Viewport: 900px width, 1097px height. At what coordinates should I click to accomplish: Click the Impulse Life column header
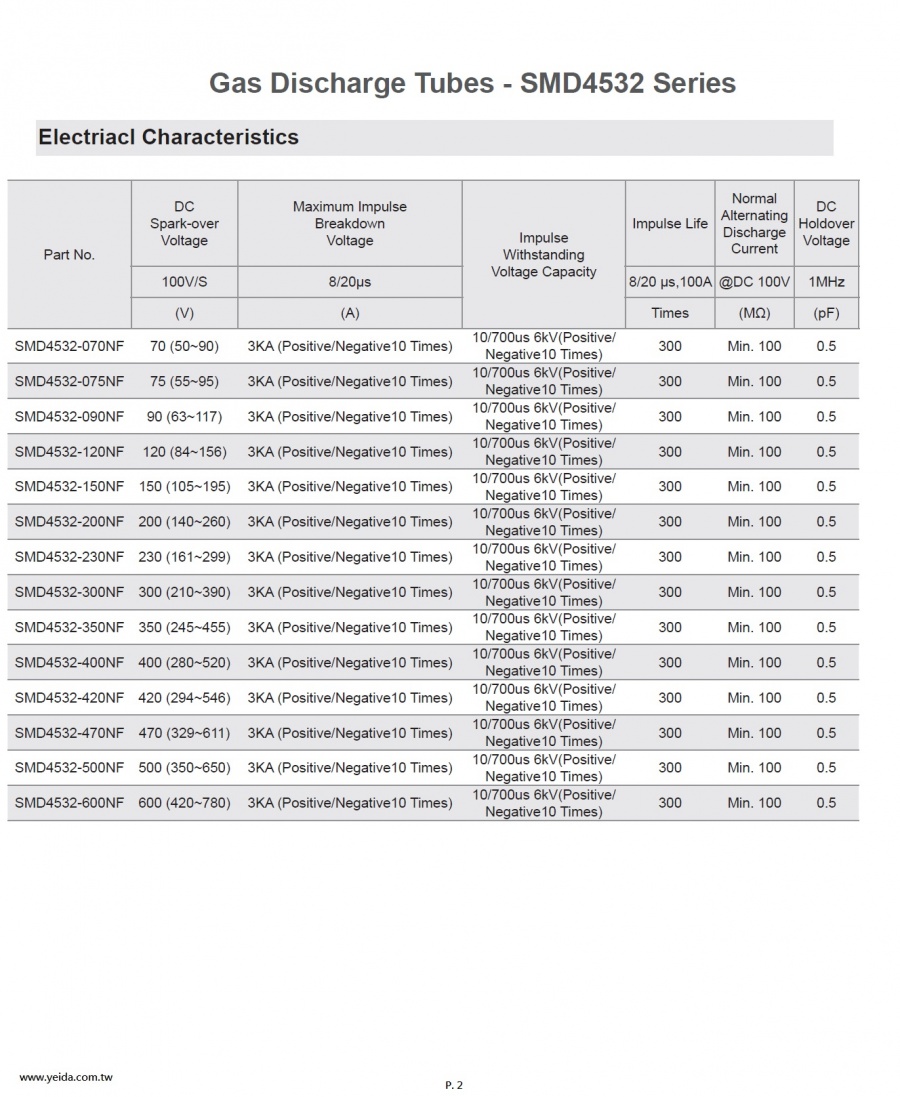(x=670, y=224)
